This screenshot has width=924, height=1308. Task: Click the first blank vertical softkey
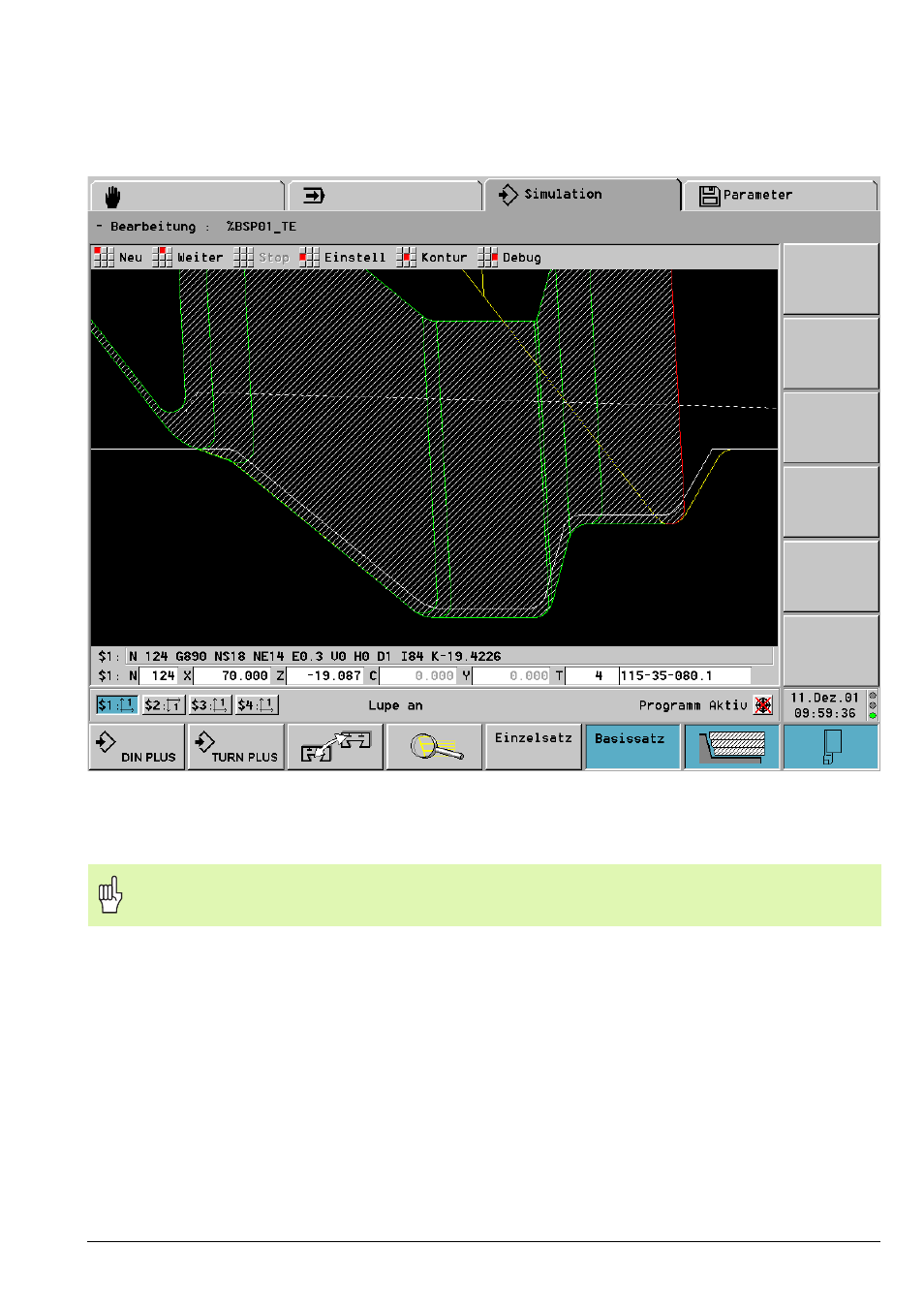click(831, 279)
